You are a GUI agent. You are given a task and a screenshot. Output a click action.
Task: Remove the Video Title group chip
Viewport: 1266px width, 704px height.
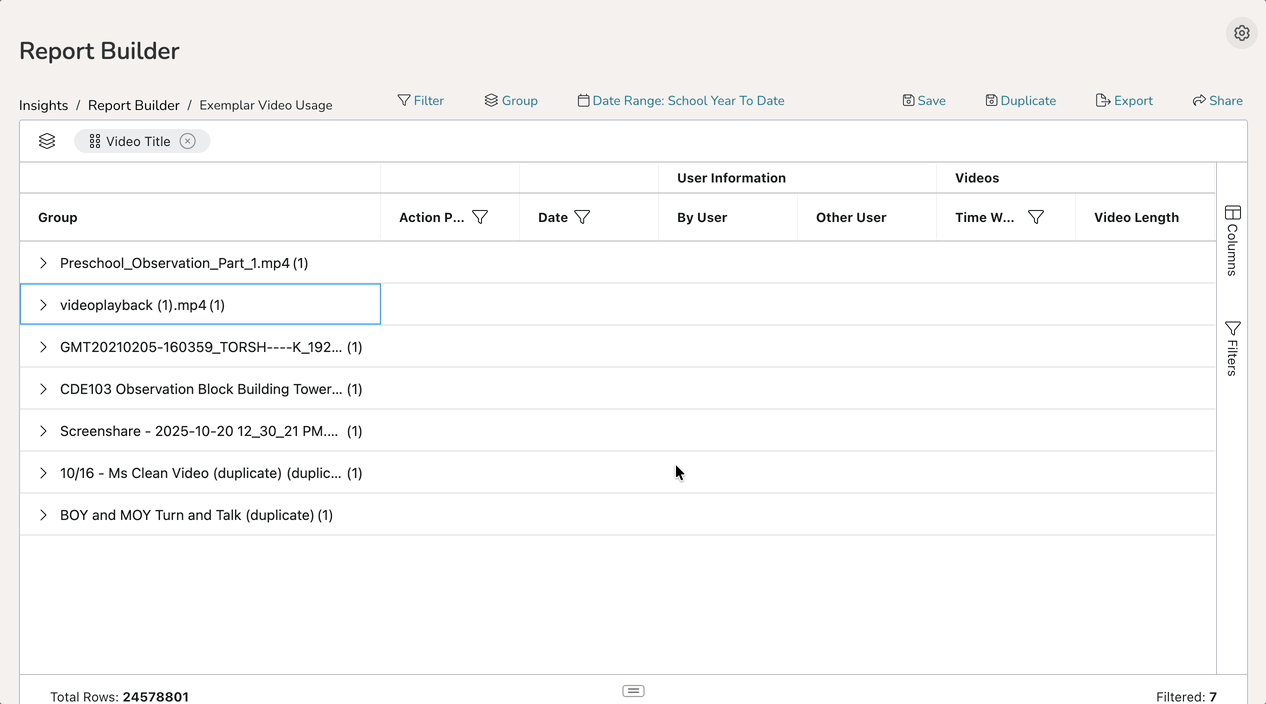(x=187, y=141)
